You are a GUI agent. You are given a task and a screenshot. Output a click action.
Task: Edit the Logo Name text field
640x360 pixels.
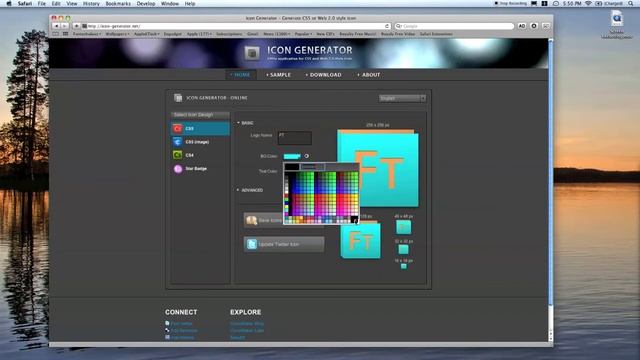[295, 138]
